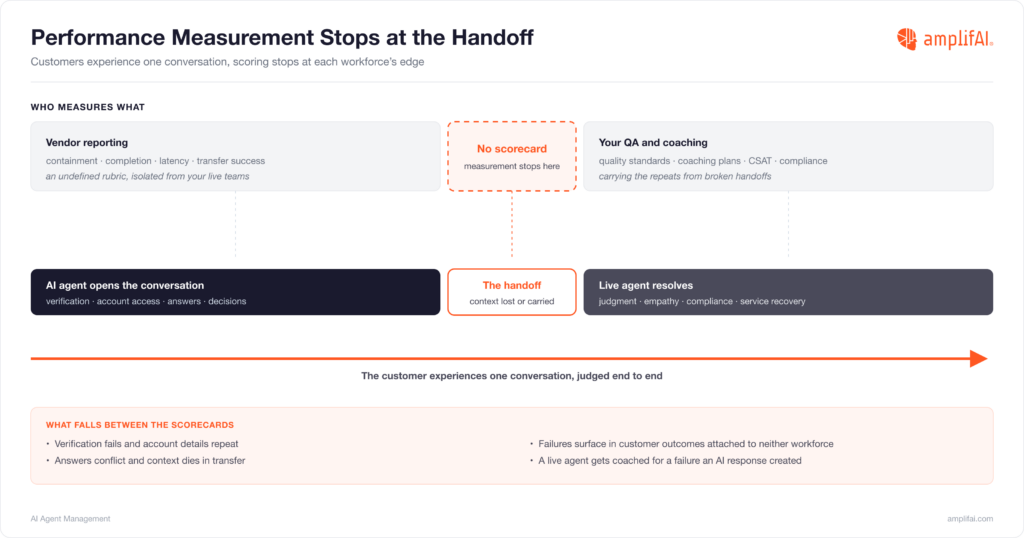Click the Performance Measurement Stops at the Handoff title

(282, 37)
